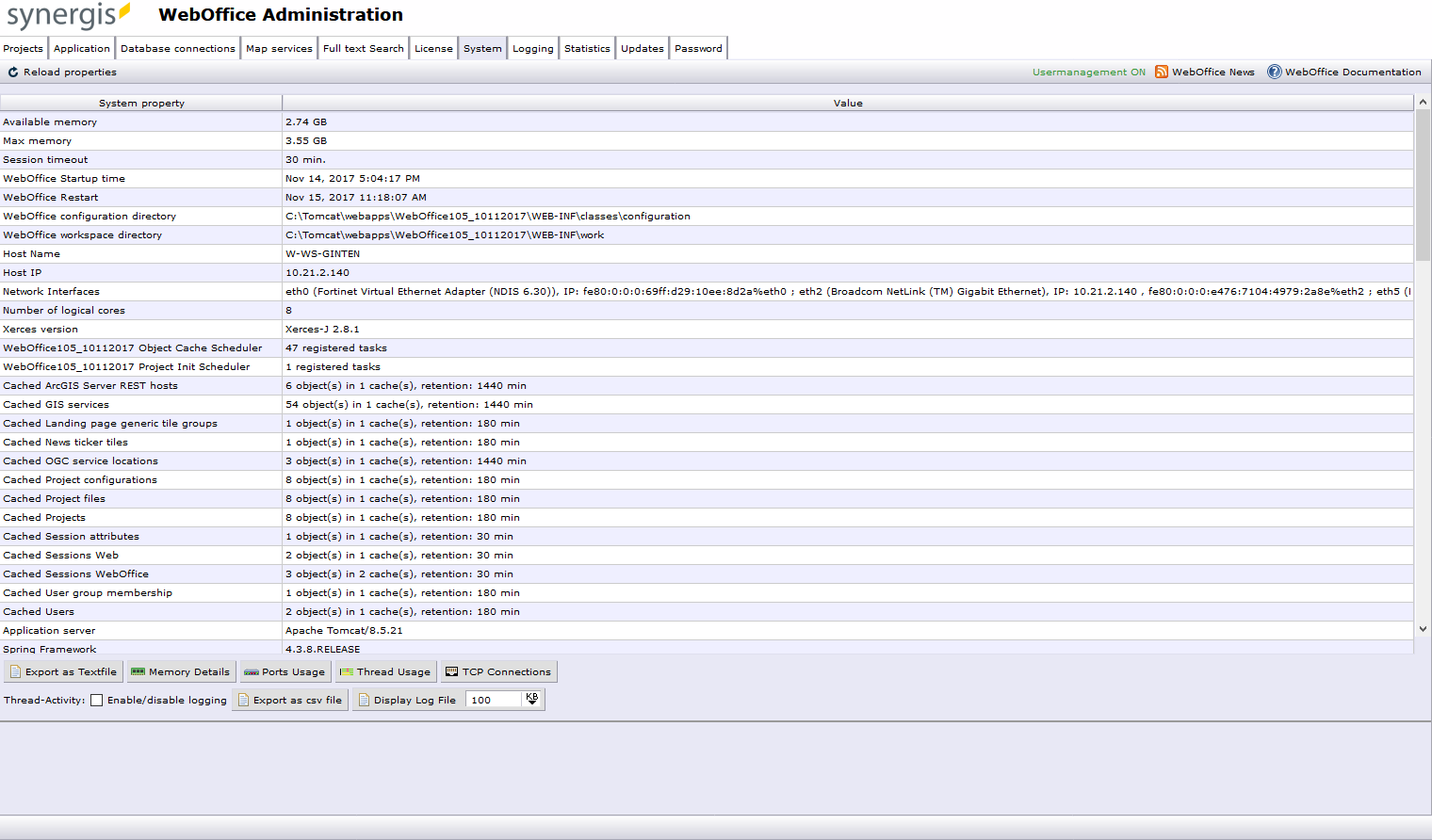Open the Full text Search tab
Image resolution: width=1432 pixels, height=840 pixels.
pyautogui.click(x=363, y=47)
